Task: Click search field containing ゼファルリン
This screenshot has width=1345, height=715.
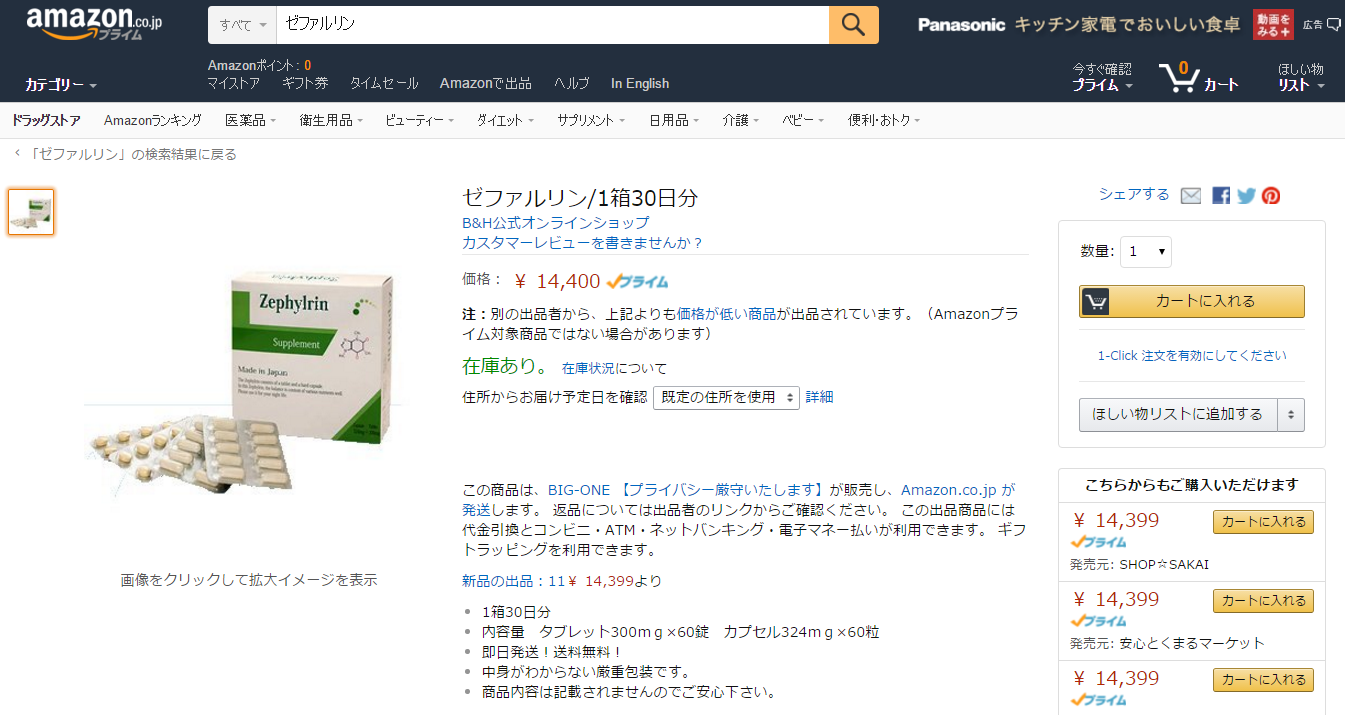Action: (553, 25)
